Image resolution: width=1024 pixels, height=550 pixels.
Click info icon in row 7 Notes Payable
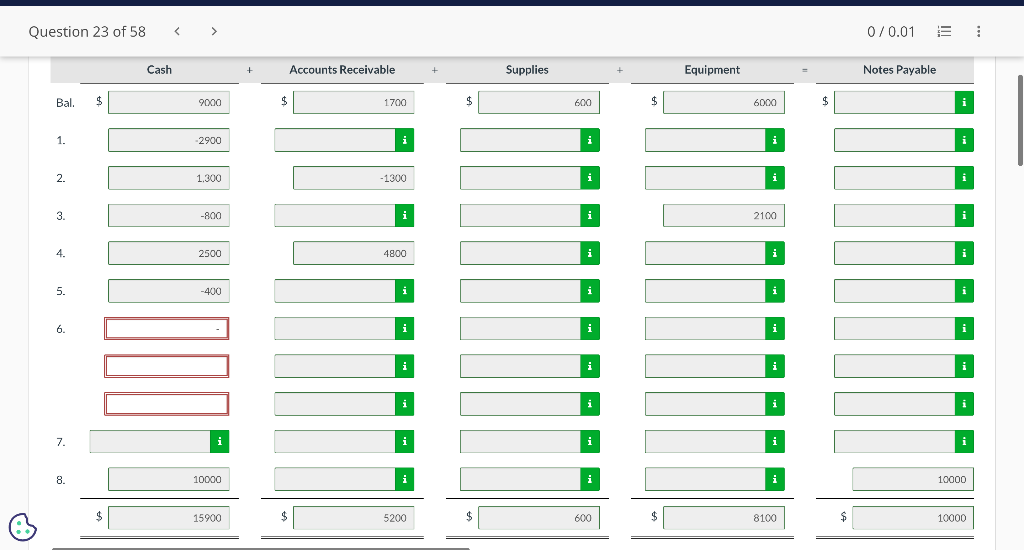[964, 442]
